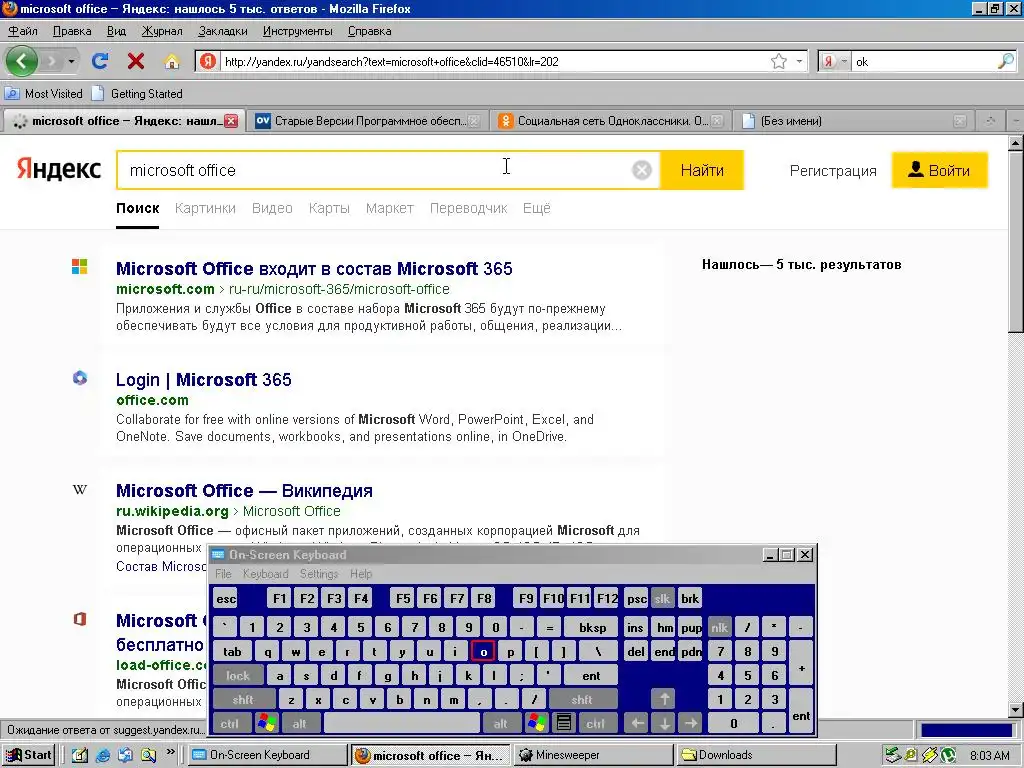Image resolution: width=1024 pixels, height=768 pixels.
Task: Select the Маркет search category
Action: tap(390, 208)
